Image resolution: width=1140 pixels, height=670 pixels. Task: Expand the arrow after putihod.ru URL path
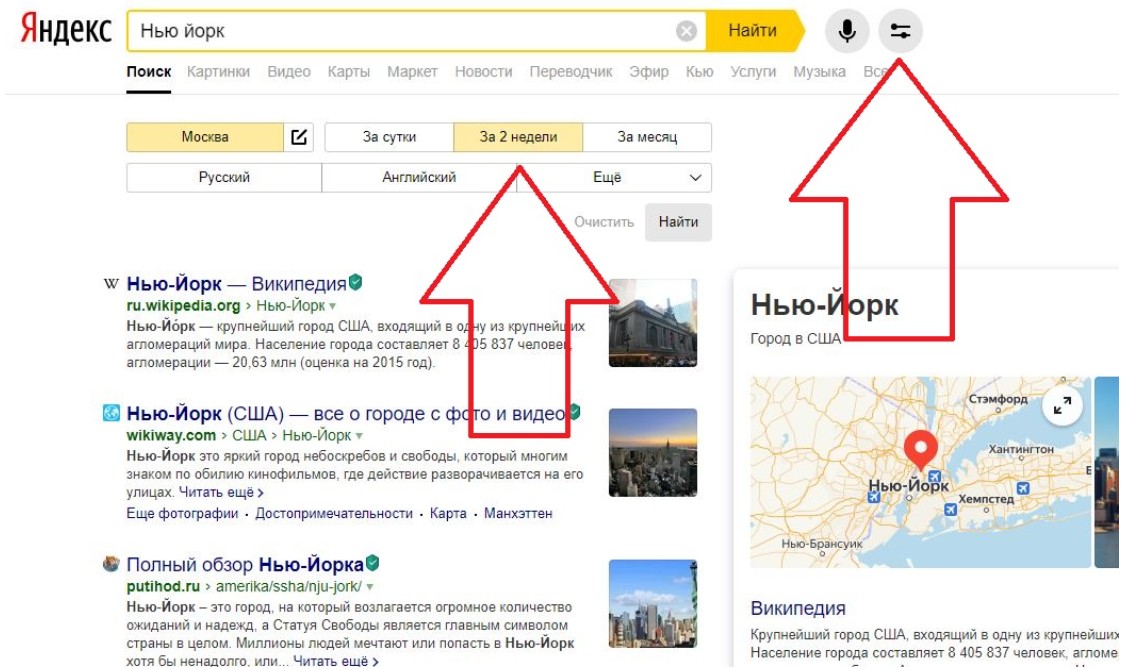click(369, 586)
